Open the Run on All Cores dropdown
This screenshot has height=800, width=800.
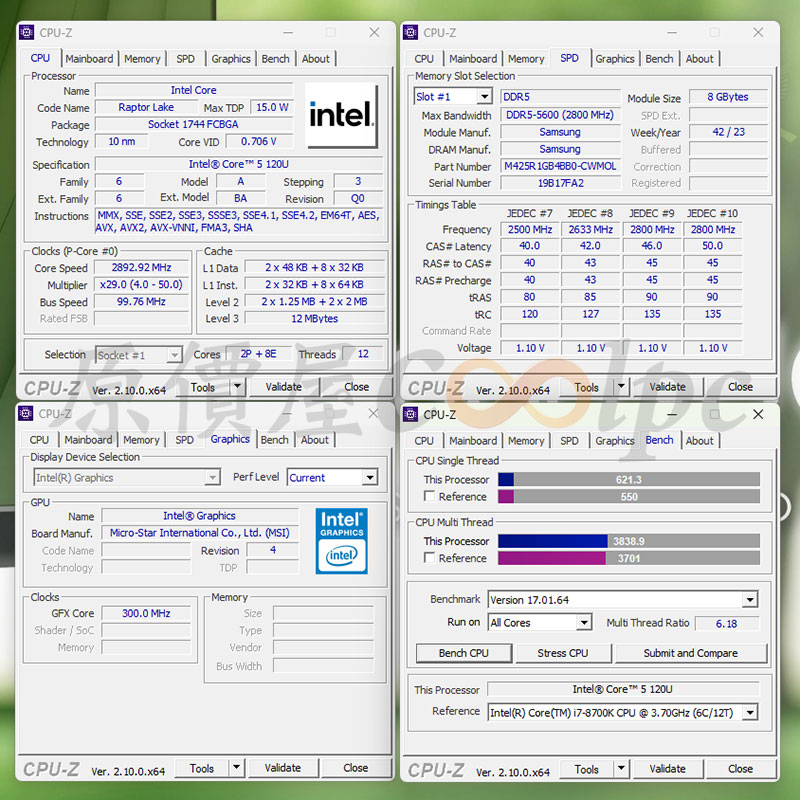tap(584, 622)
